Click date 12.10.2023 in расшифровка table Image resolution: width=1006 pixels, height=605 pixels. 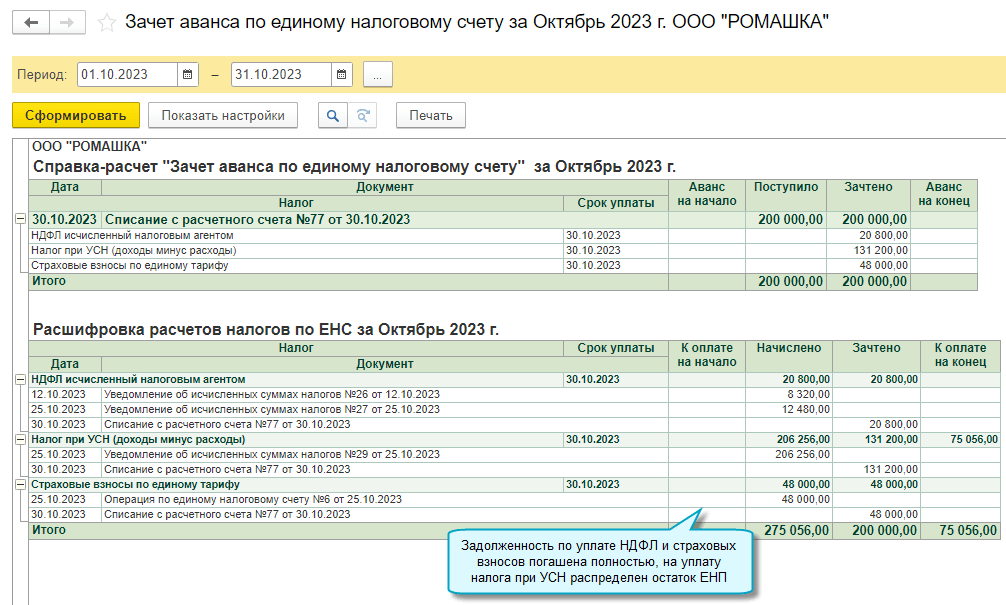click(x=58, y=395)
